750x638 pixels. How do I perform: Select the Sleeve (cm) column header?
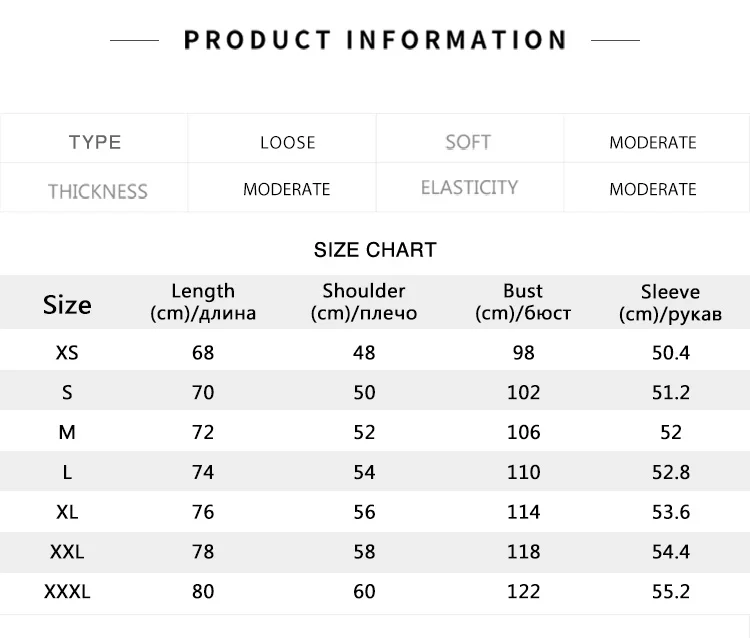click(x=670, y=303)
